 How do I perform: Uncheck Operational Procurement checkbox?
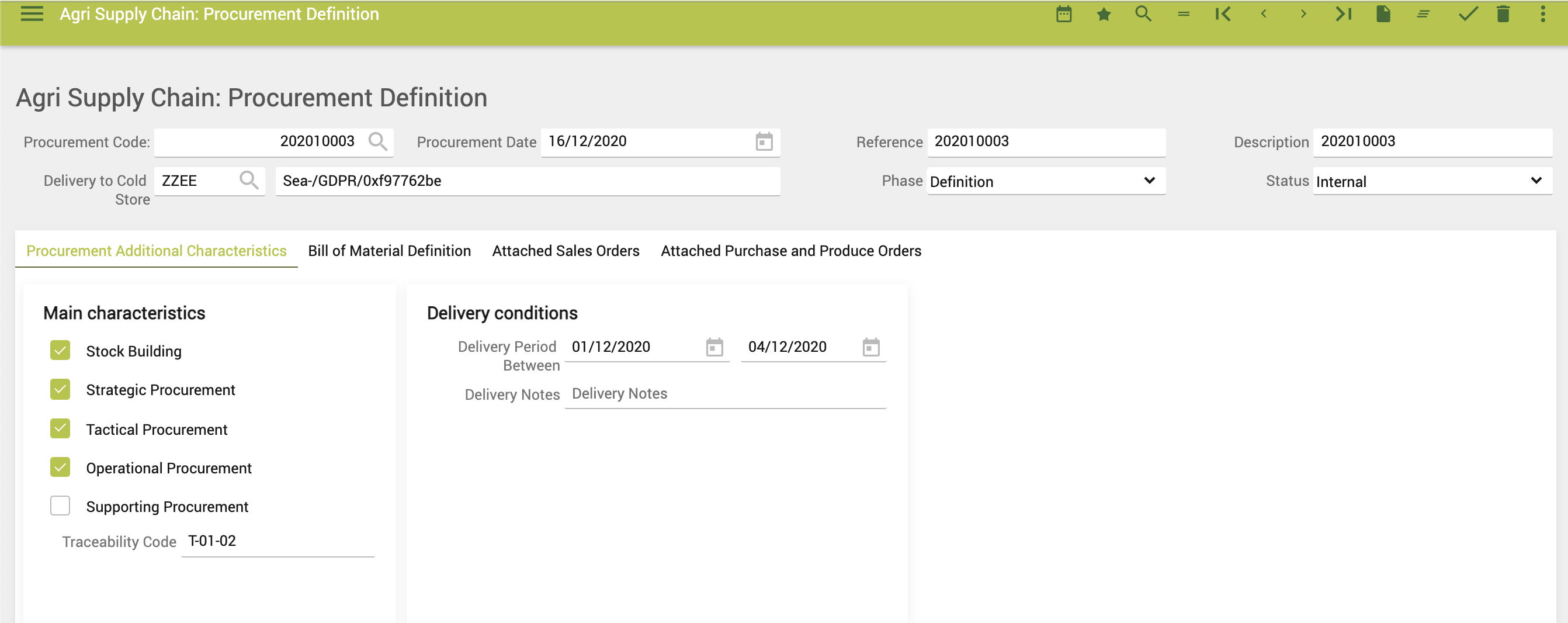coord(60,467)
